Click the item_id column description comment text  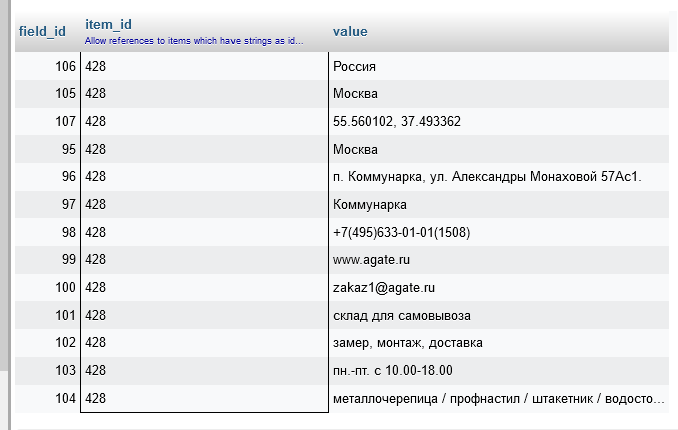(193, 41)
